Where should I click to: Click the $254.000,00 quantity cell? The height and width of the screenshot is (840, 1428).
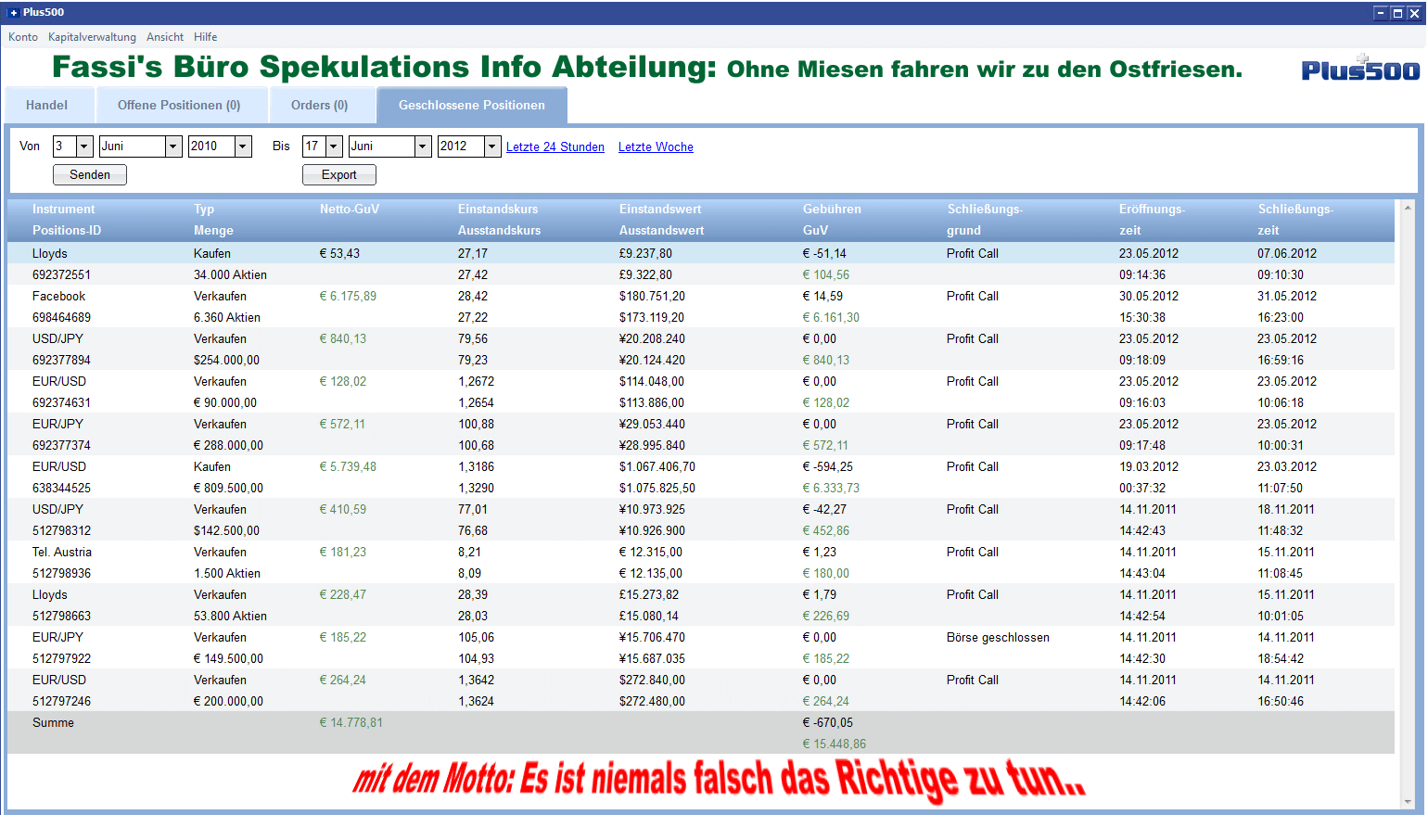click(226, 360)
